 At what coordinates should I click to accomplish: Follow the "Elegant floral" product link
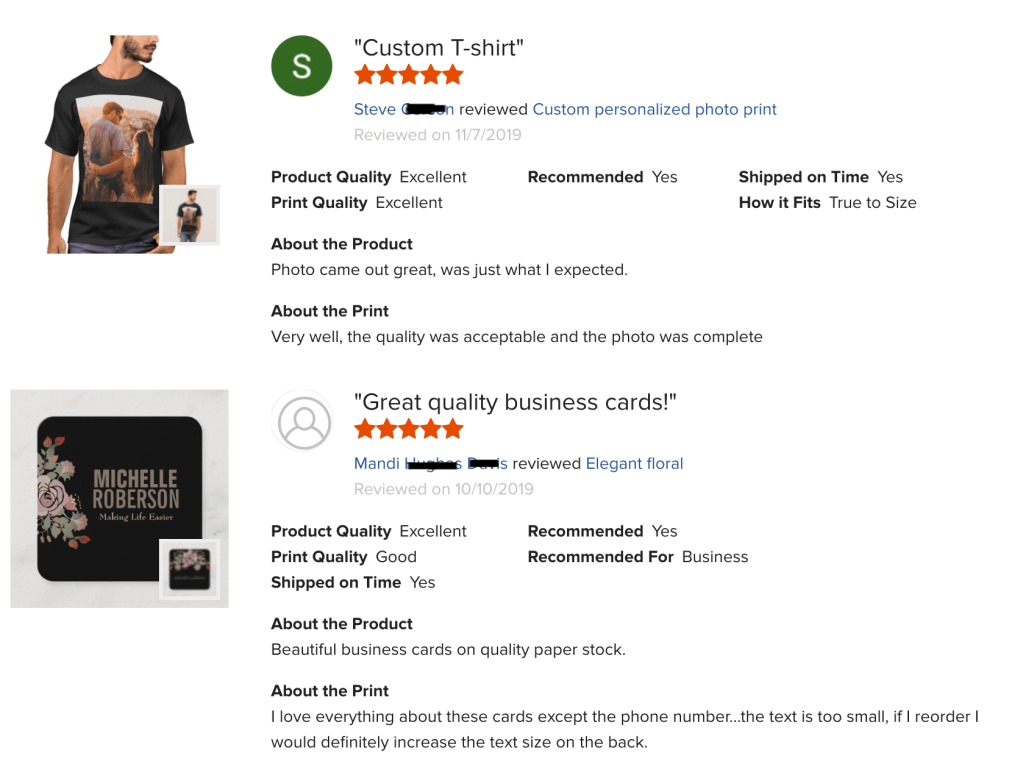pyautogui.click(x=634, y=463)
